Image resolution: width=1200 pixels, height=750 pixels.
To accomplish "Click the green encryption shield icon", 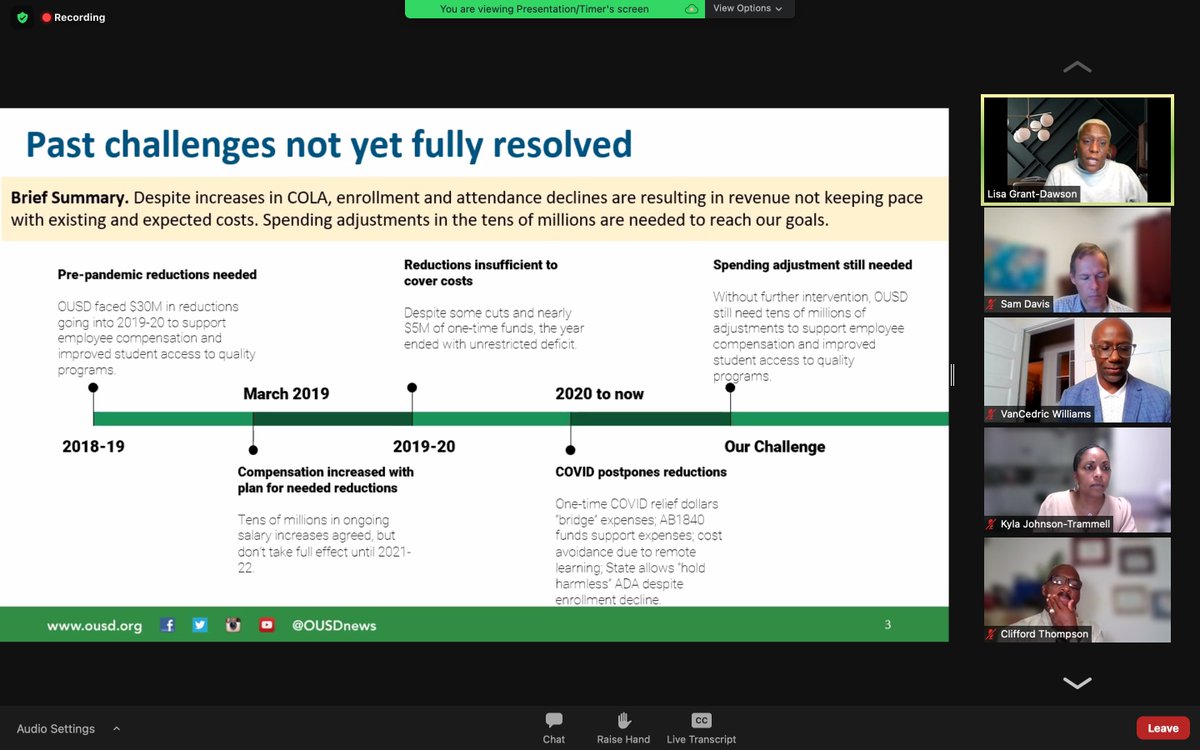I will tap(23, 17).
